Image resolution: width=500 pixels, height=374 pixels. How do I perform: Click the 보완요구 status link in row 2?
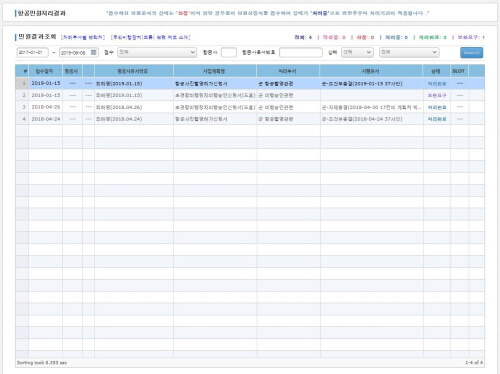click(x=437, y=95)
